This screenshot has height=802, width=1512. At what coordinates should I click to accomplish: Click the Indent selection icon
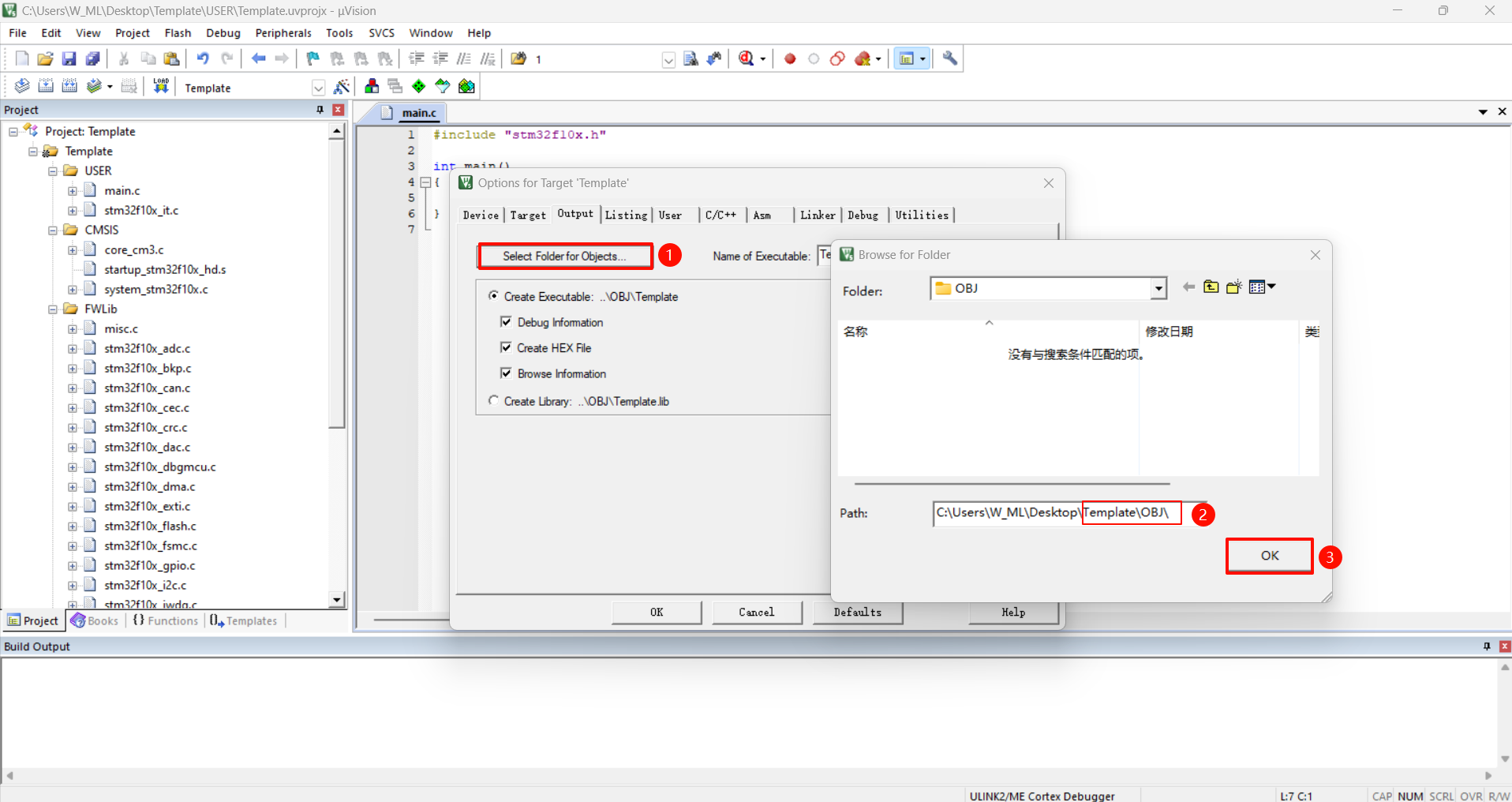[x=417, y=58]
